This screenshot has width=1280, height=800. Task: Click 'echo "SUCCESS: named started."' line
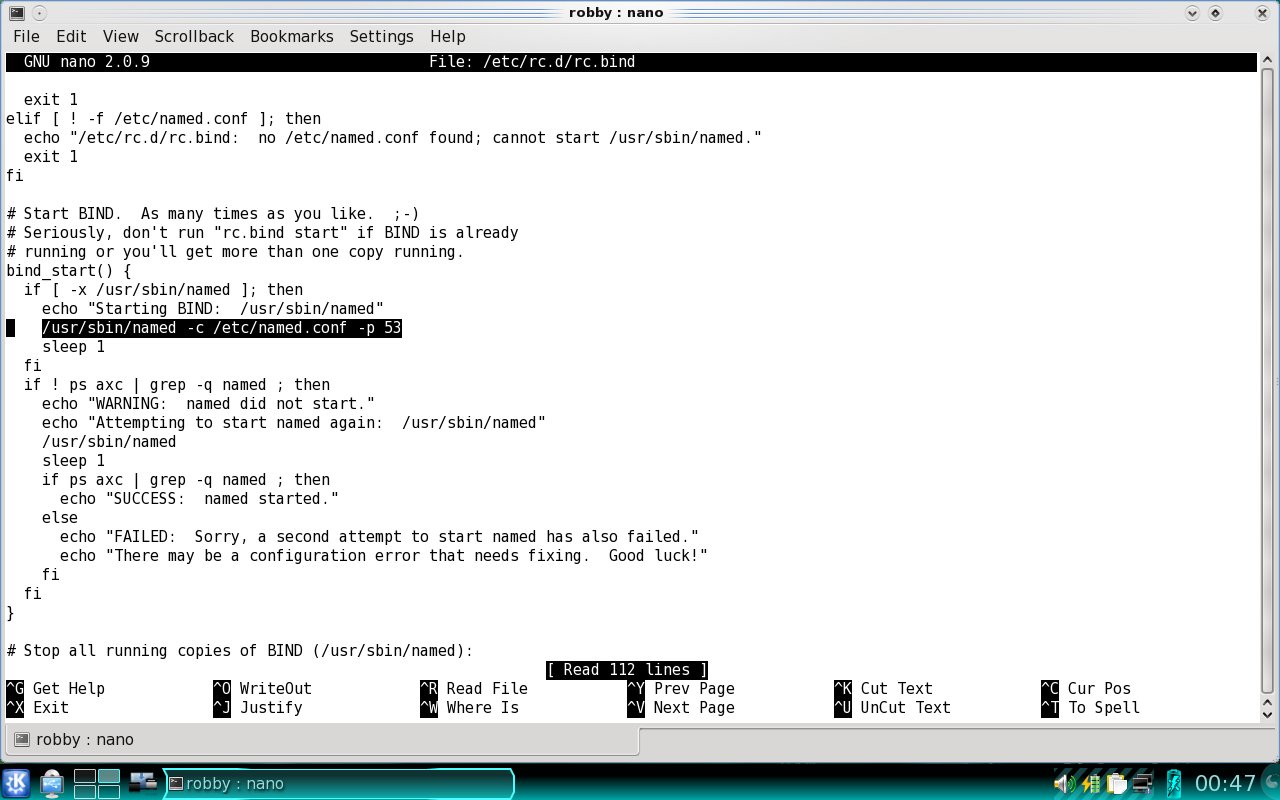point(199,499)
